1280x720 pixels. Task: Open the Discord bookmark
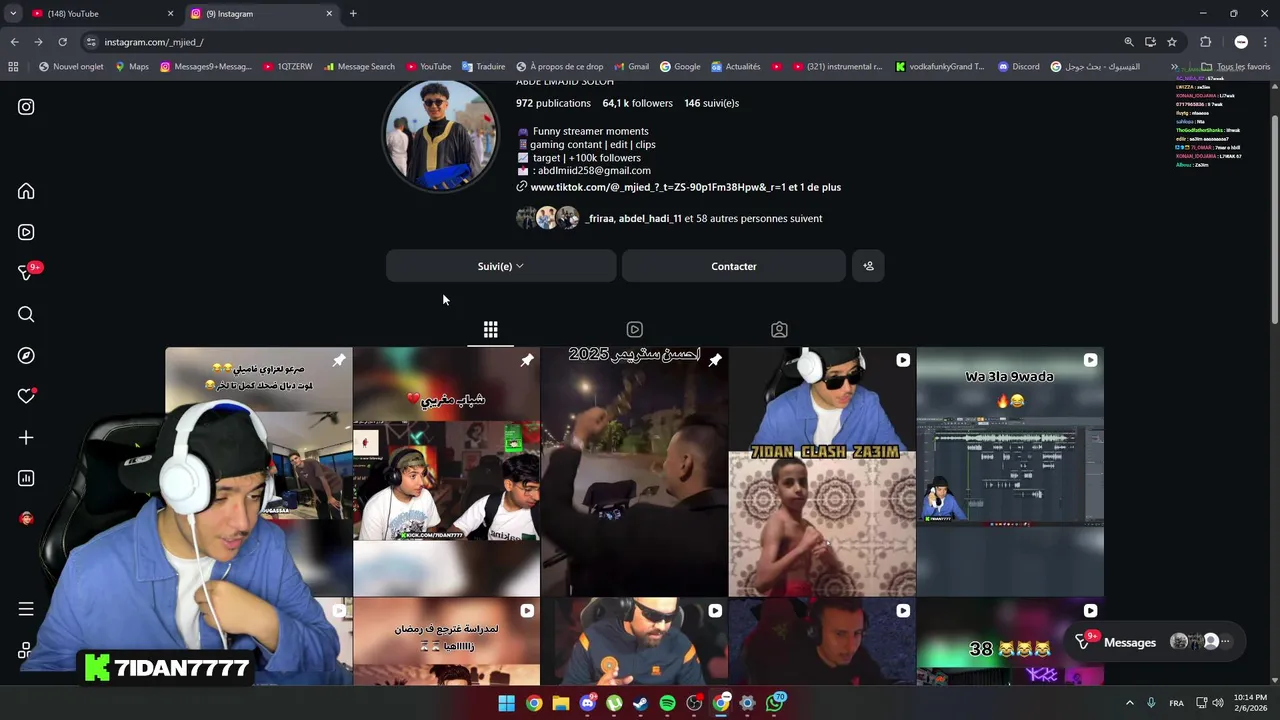click(x=1017, y=67)
